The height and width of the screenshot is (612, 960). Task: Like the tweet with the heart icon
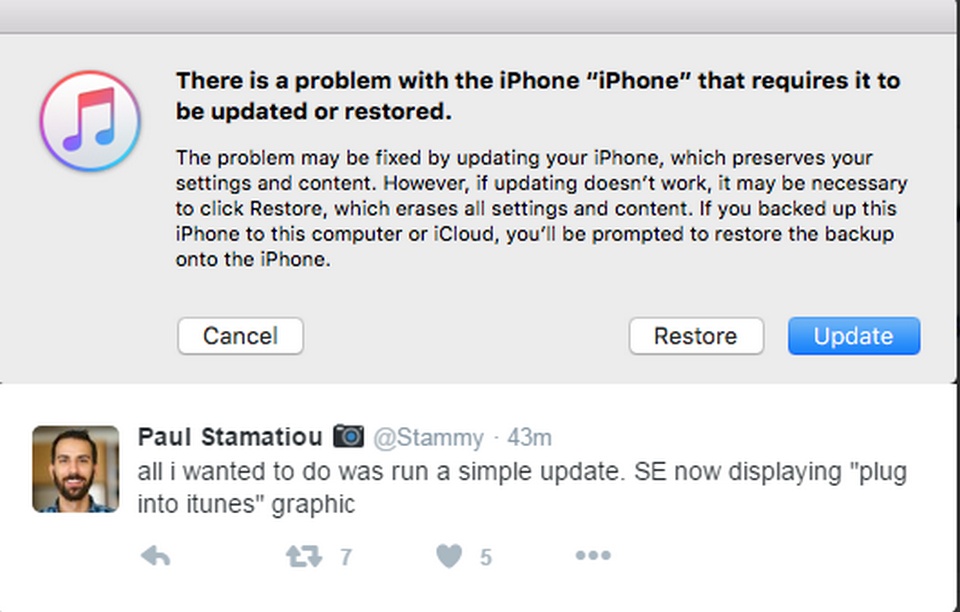pyautogui.click(x=449, y=556)
